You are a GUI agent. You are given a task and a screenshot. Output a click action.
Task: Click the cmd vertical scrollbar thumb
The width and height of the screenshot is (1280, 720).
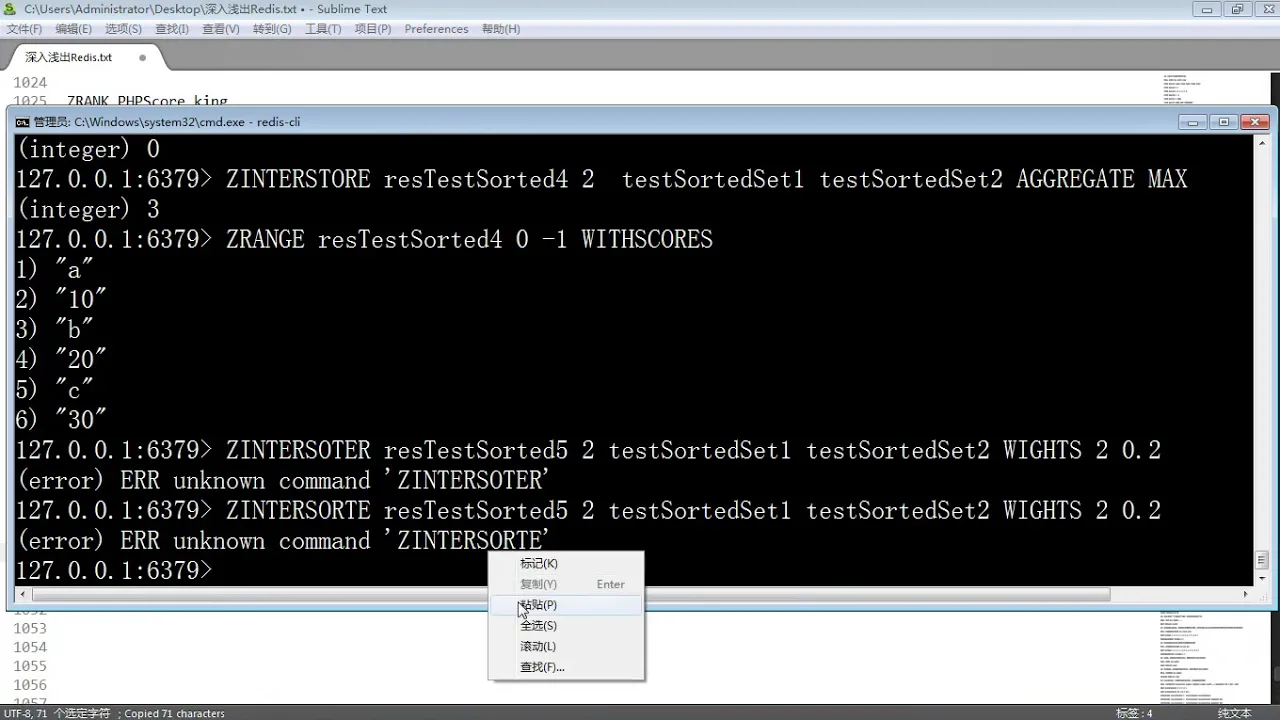tap(1262, 560)
